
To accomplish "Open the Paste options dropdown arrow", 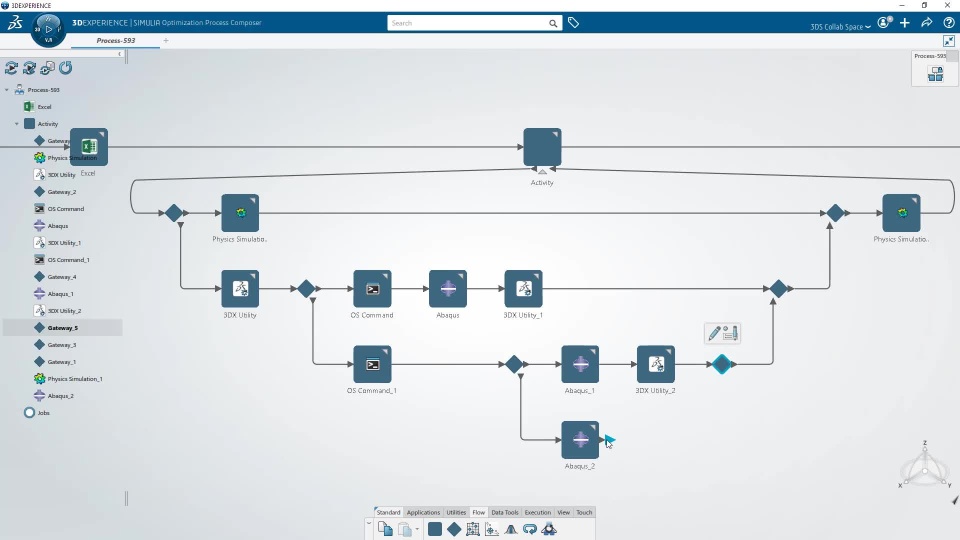I will (417, 530).
